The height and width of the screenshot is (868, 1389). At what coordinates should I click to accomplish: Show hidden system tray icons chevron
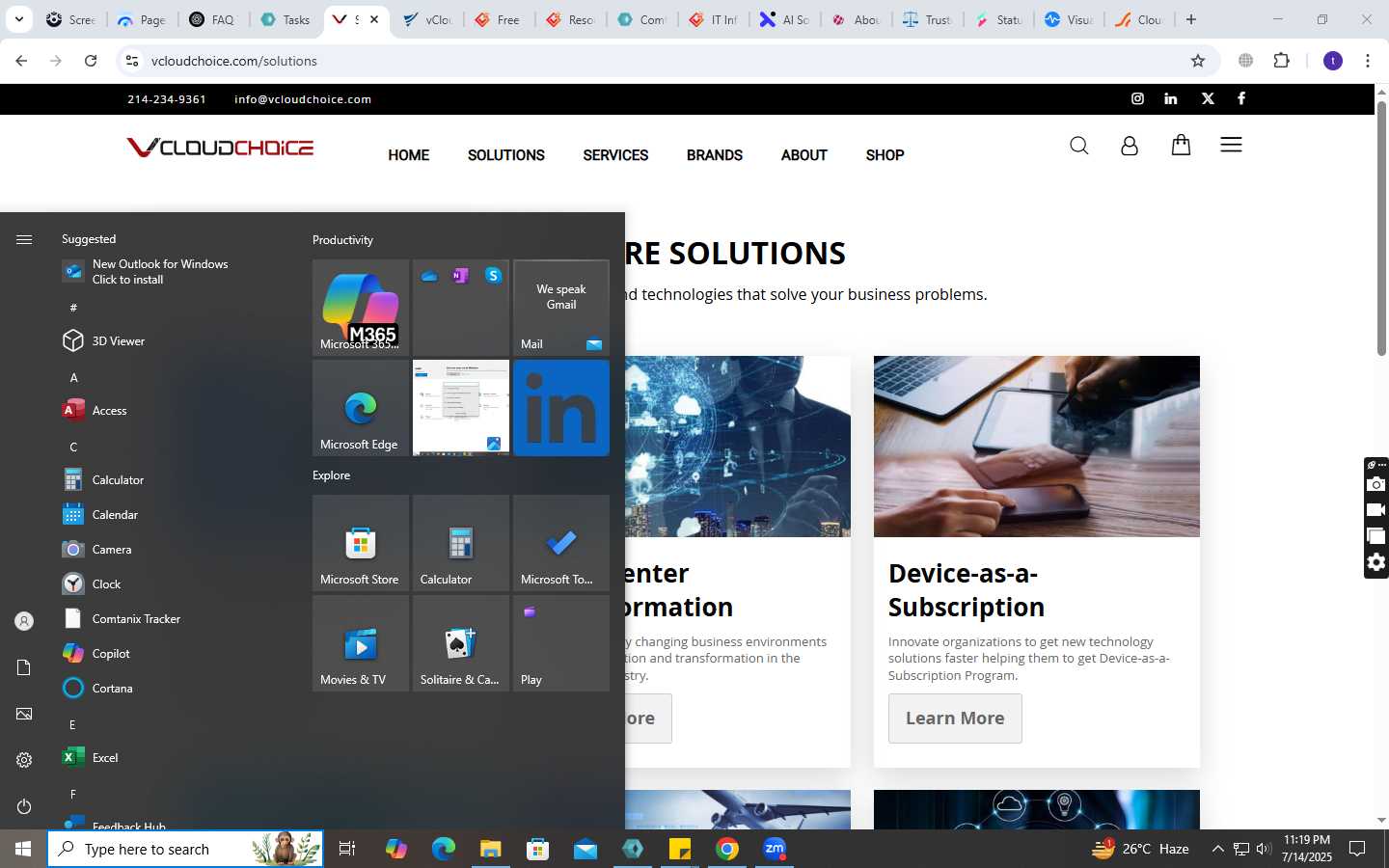coord(1217,850)
